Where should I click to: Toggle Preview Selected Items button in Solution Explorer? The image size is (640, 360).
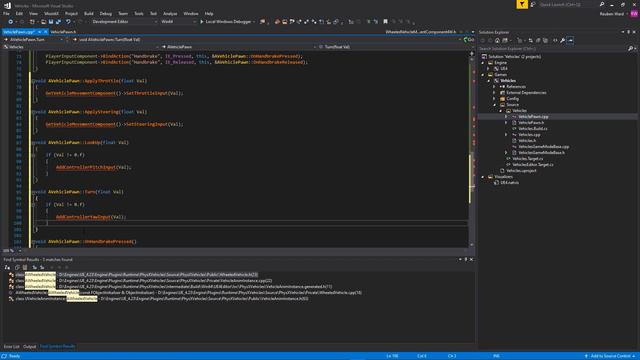[570, 40]
